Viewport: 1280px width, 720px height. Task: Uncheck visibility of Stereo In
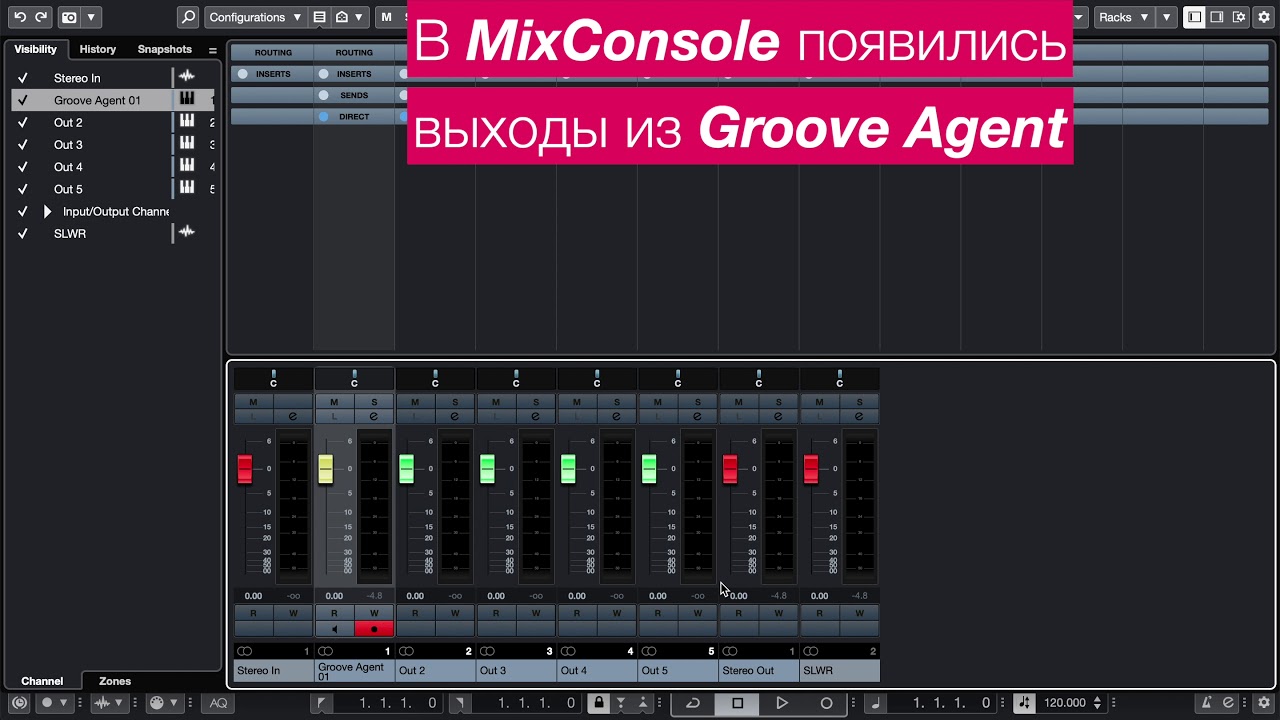point(22,78)
